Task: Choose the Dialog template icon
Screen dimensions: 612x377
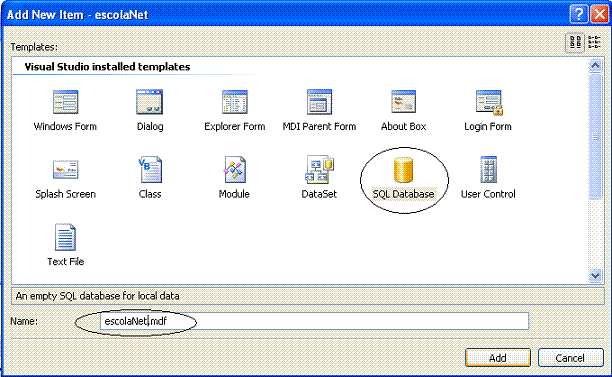Action: click(149, 102)
